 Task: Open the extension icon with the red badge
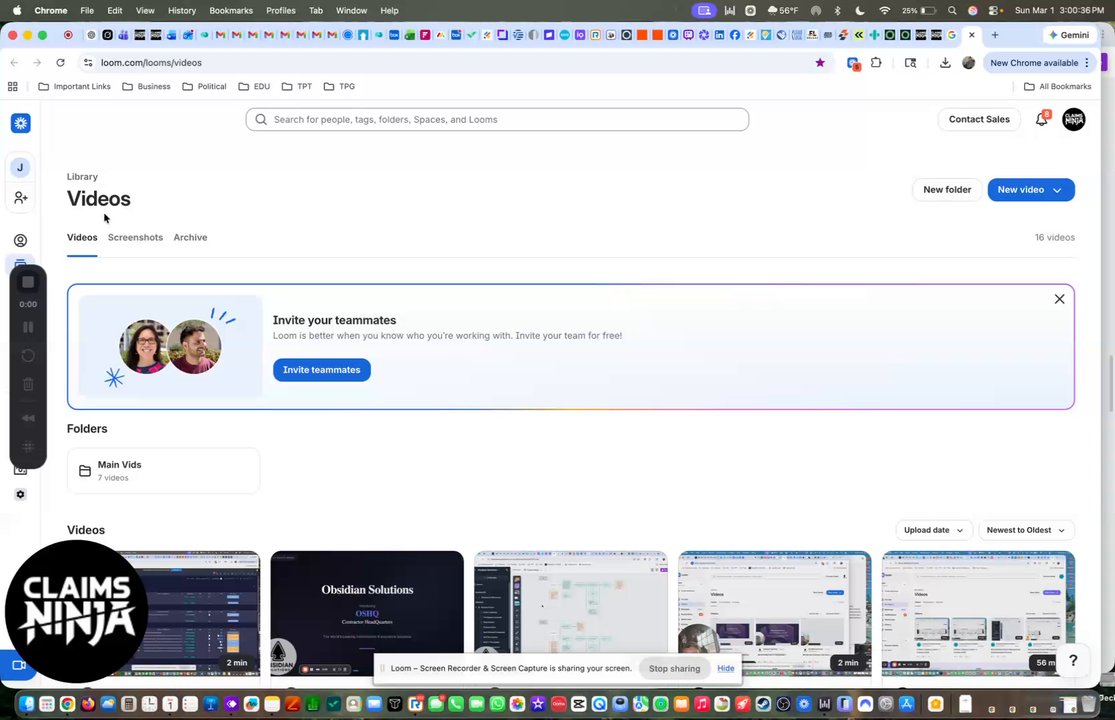(853, 63)
